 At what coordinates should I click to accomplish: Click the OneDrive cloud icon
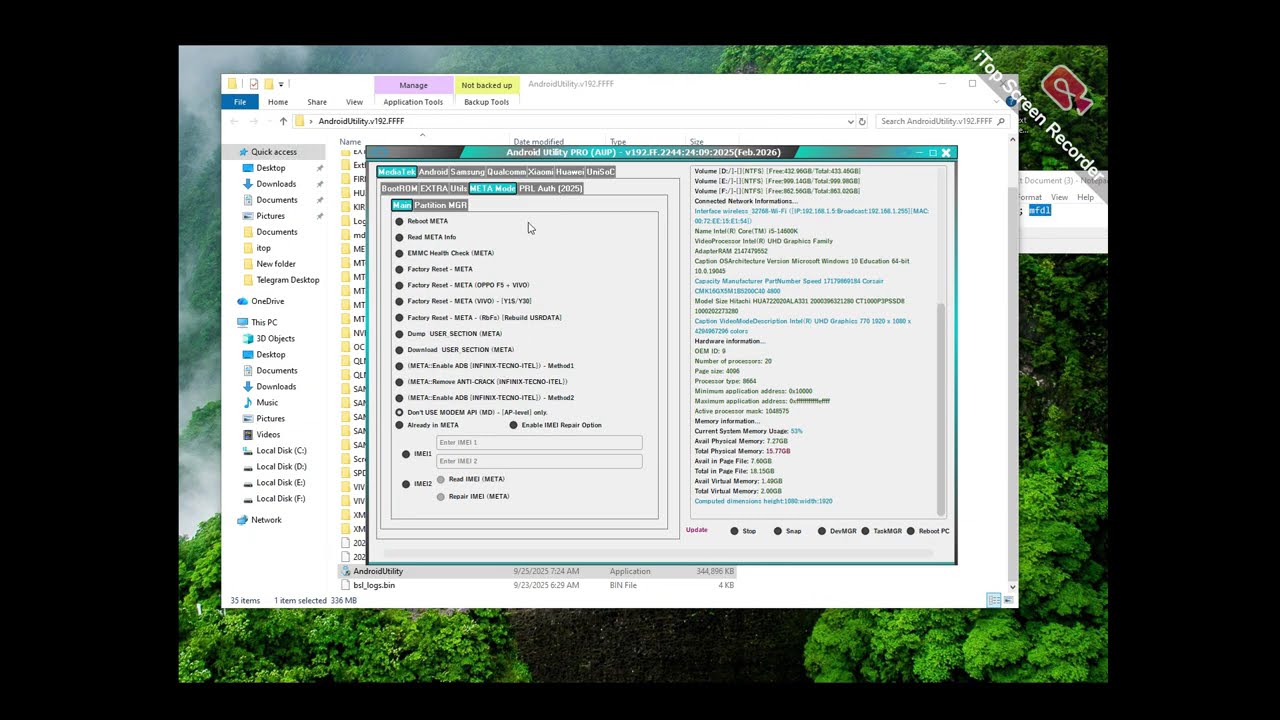(x=242, y=301)
